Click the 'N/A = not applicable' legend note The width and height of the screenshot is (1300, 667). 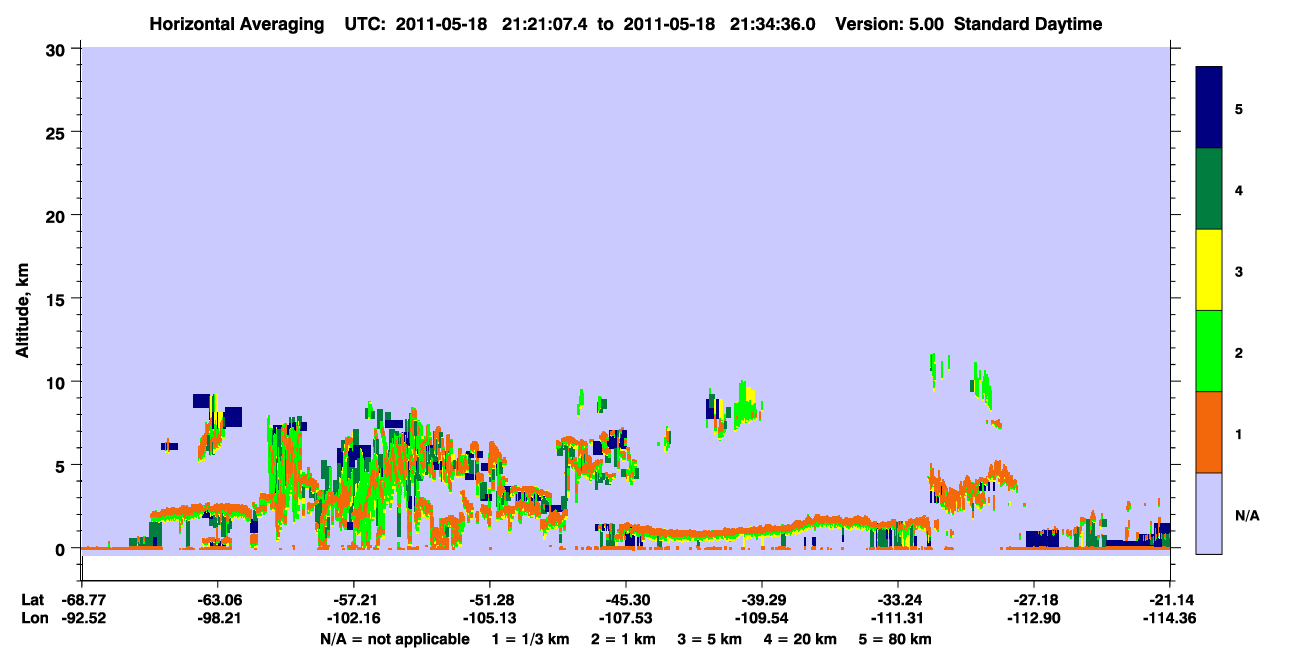pyautogui.click(x=394, y=639)
